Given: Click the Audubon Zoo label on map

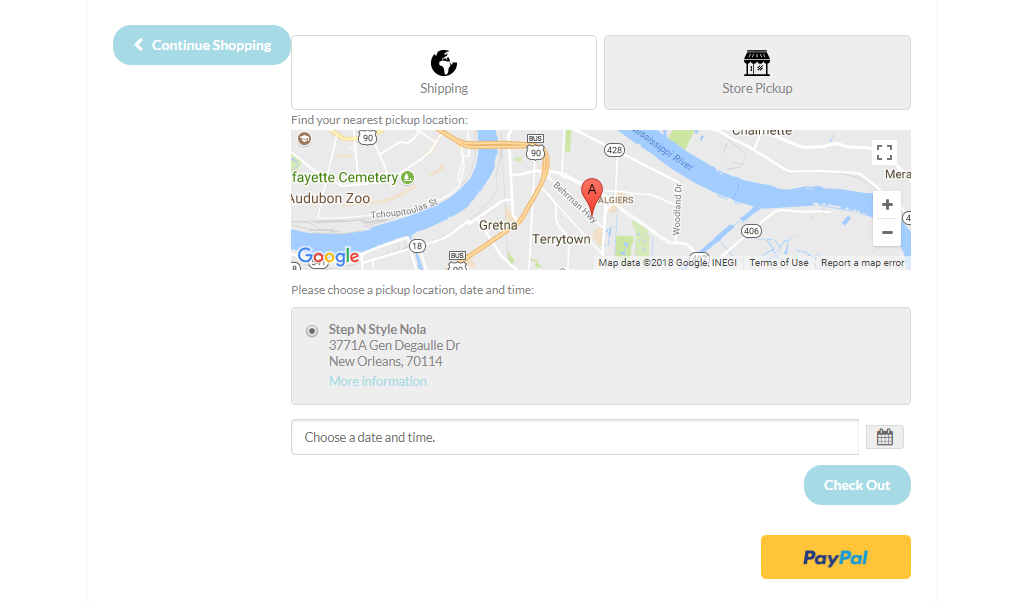Looking at the screenshot, I should [x=331, y=198].
